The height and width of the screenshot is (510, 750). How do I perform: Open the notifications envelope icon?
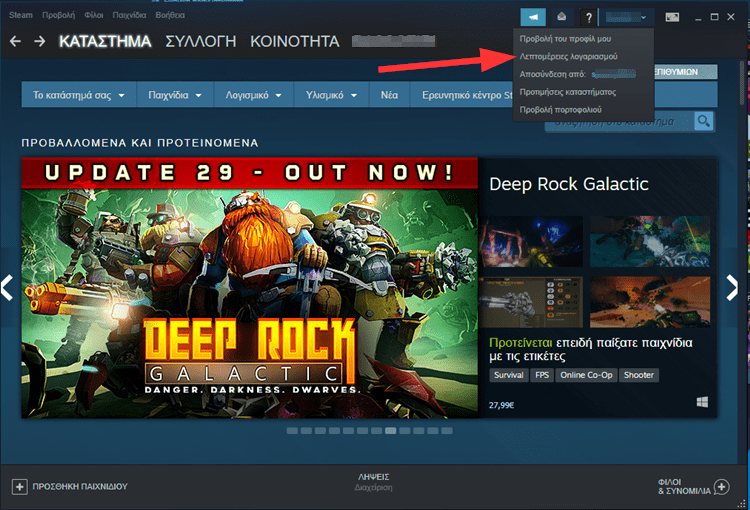pyautogui.click(x=562, y=18)
